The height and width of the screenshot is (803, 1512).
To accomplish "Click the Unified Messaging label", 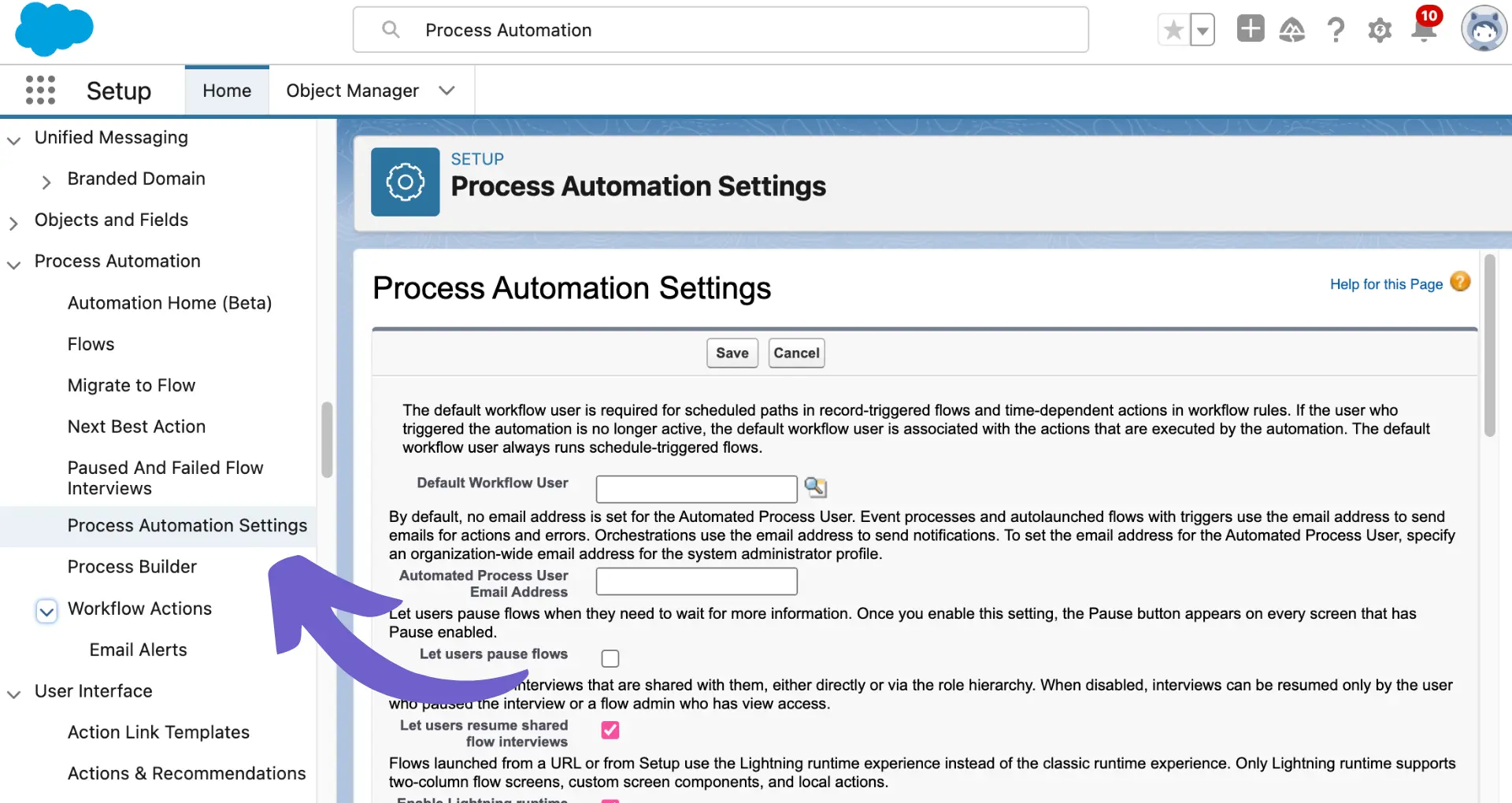I will pos(111,138).
